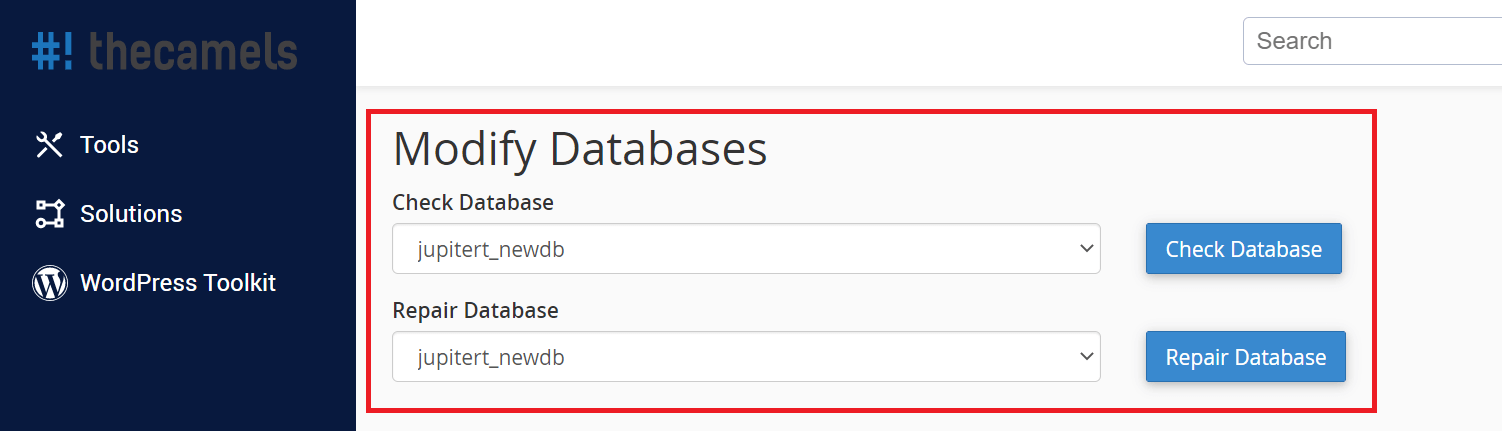This screenshot has height=431, width=1502.
Task: Click the Check Database field label
Action: point(473,202)
